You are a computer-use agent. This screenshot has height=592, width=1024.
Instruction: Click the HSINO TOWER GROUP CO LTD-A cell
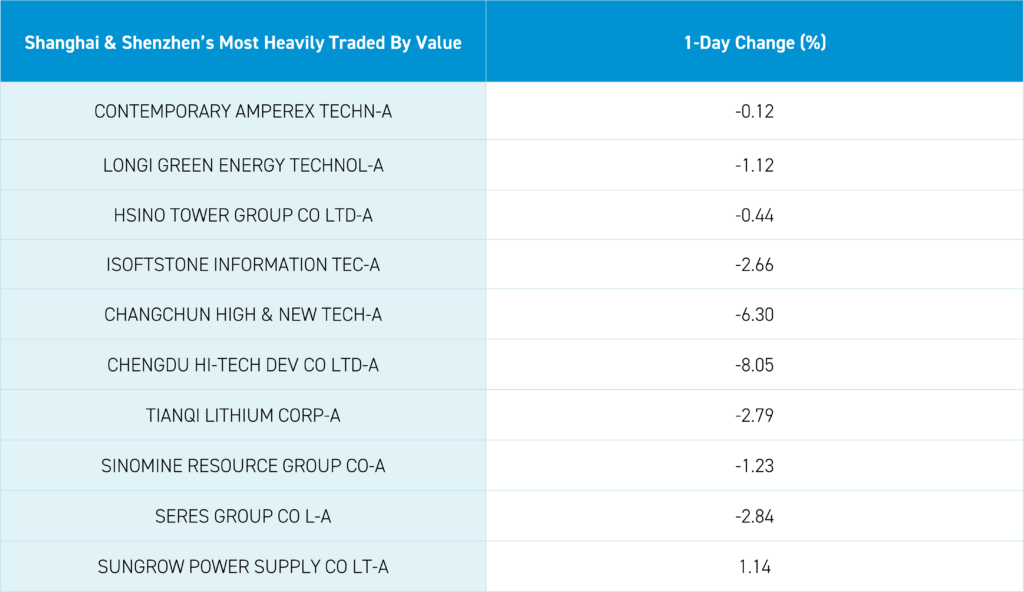pos(243,215)
